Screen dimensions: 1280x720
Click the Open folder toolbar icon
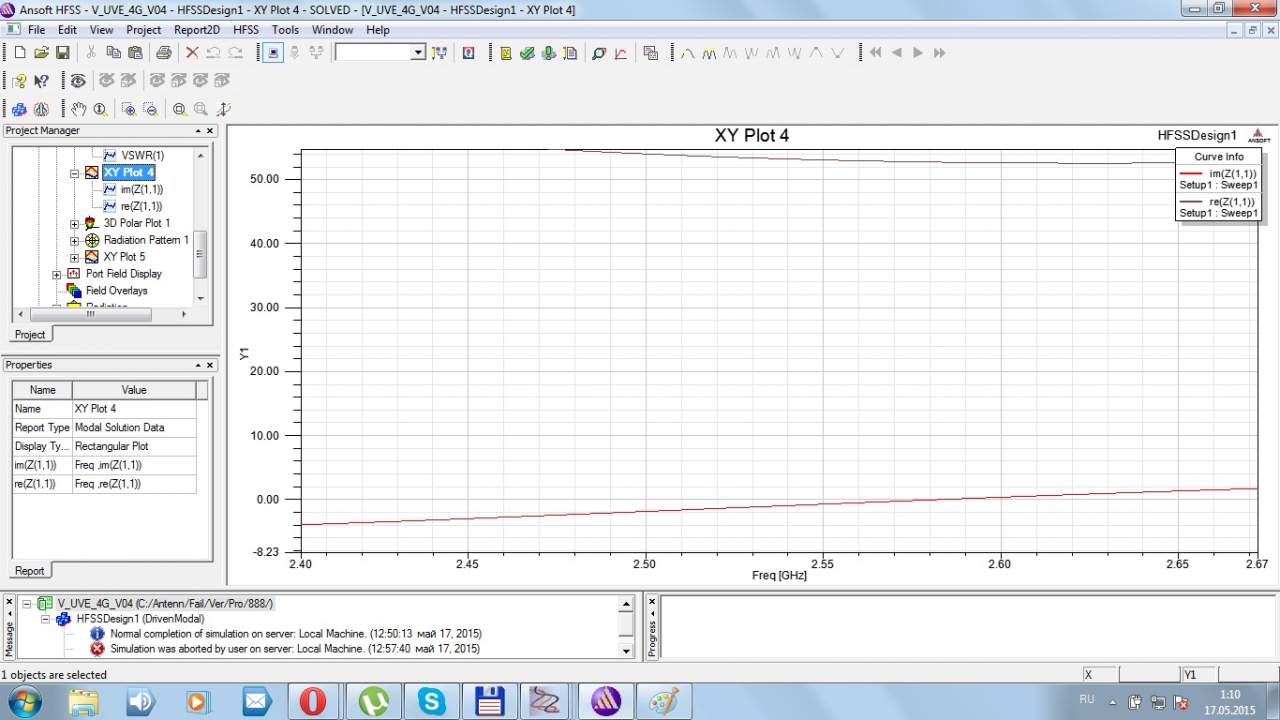(41, 53)
